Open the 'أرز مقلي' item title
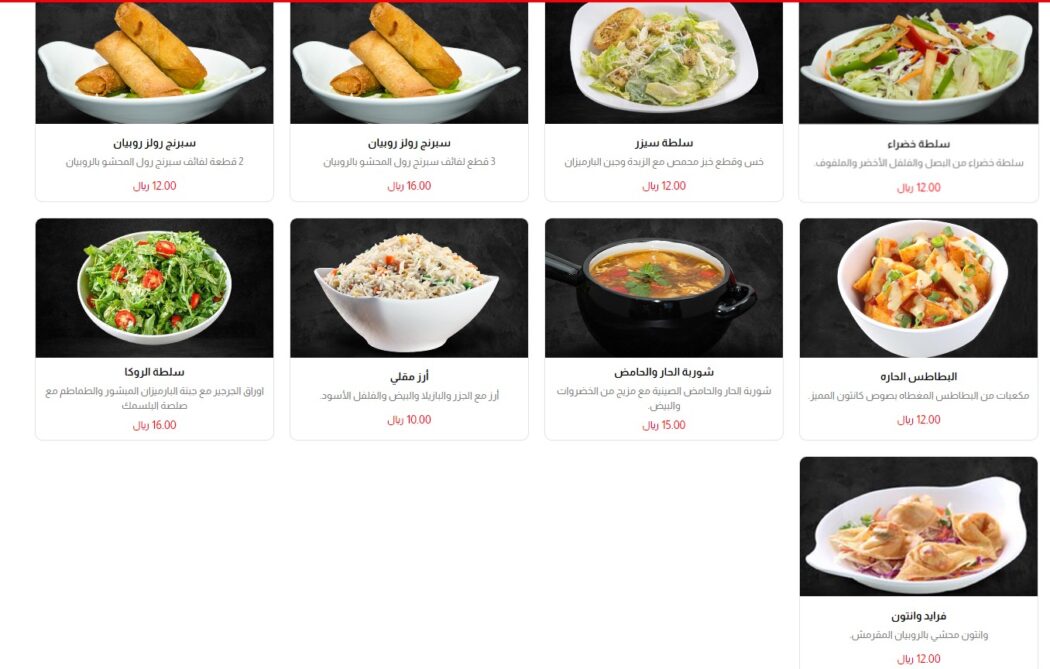Image resolution: width=1050 pixels, height=669 pixels. point(409,376)
